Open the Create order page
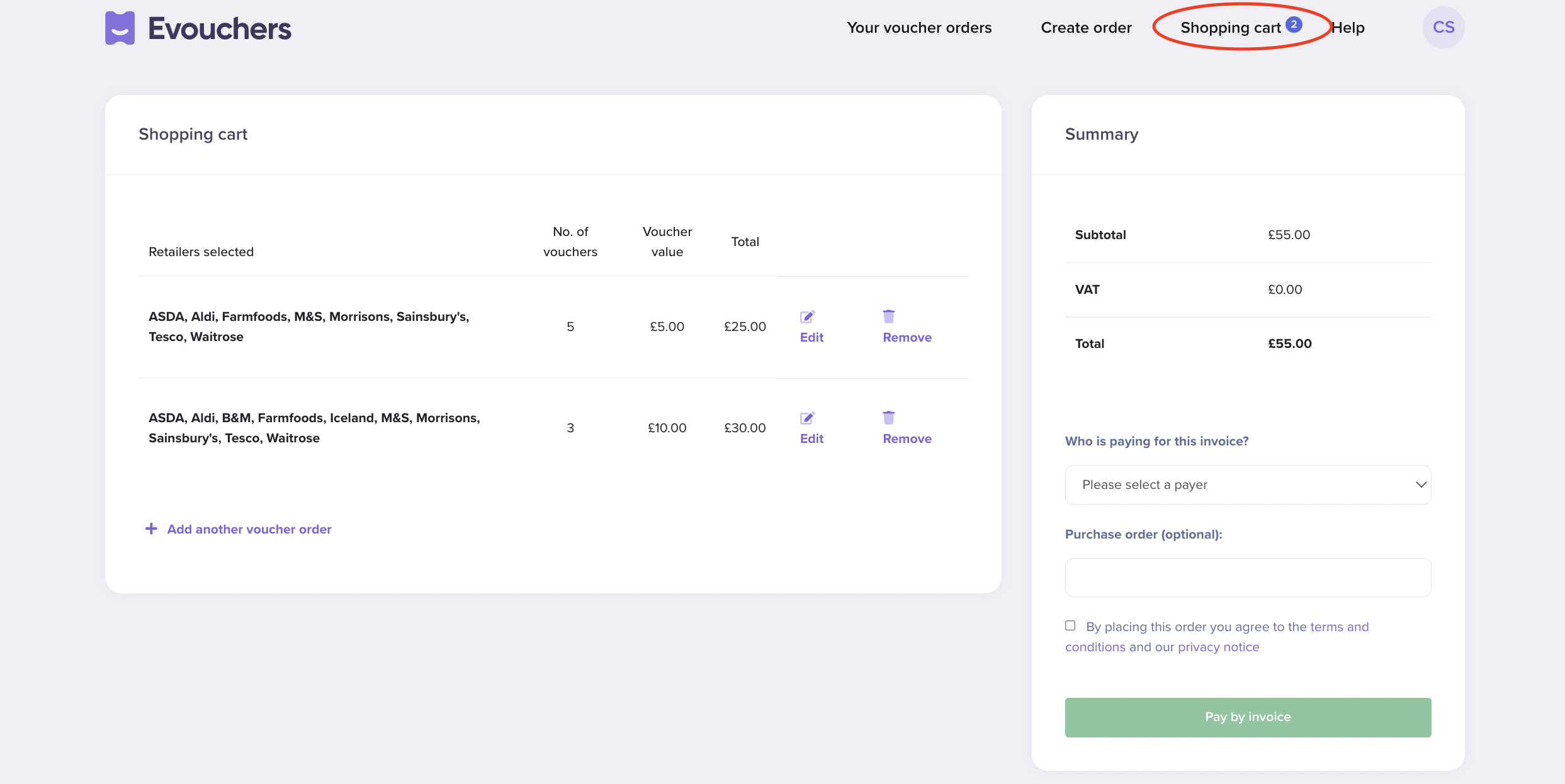The height and width of the screenshot is (784, 1565). pyautogui.click(x=1086, y=28)
